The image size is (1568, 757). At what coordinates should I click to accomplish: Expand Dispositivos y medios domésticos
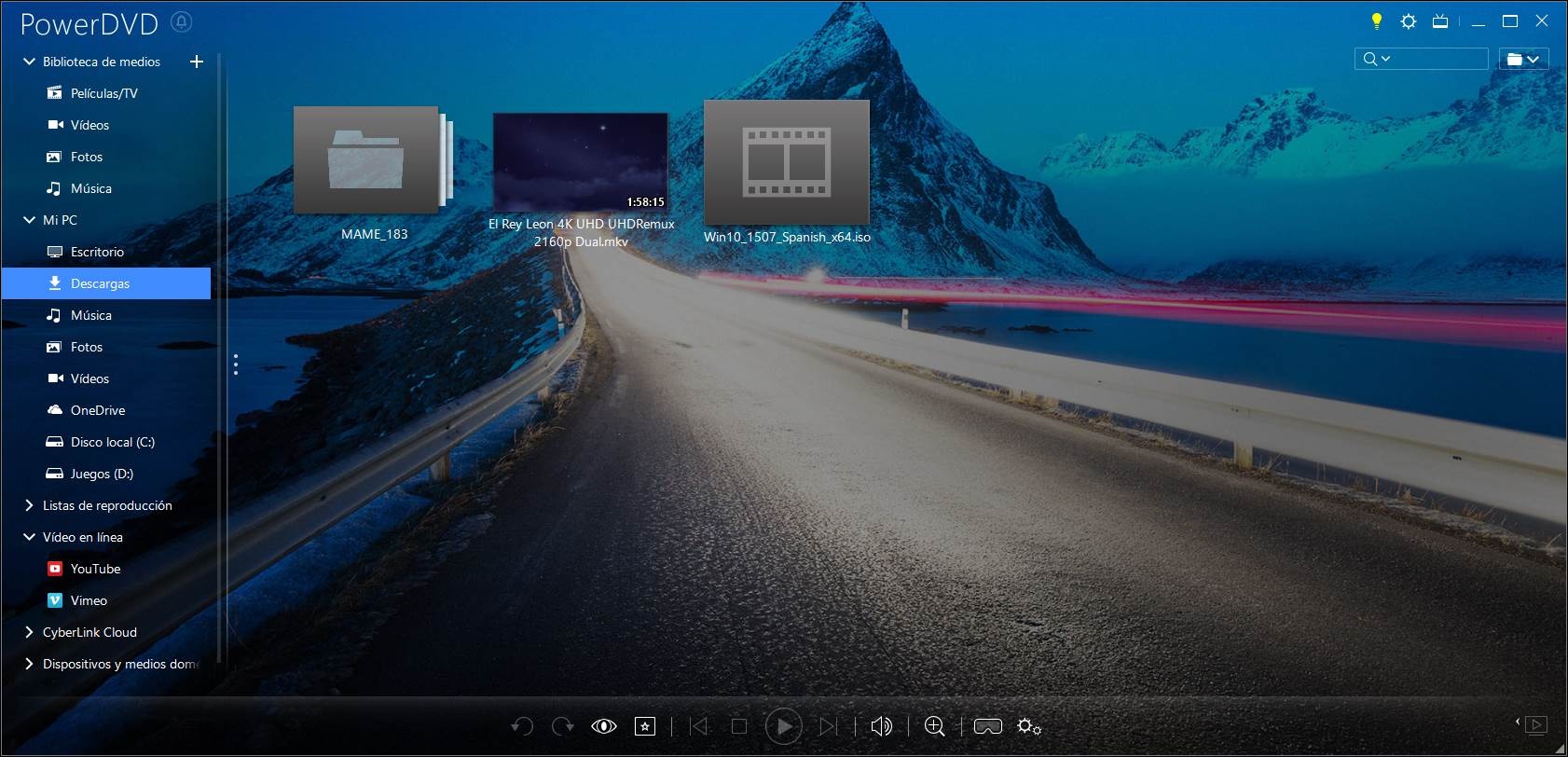point(29,664)
